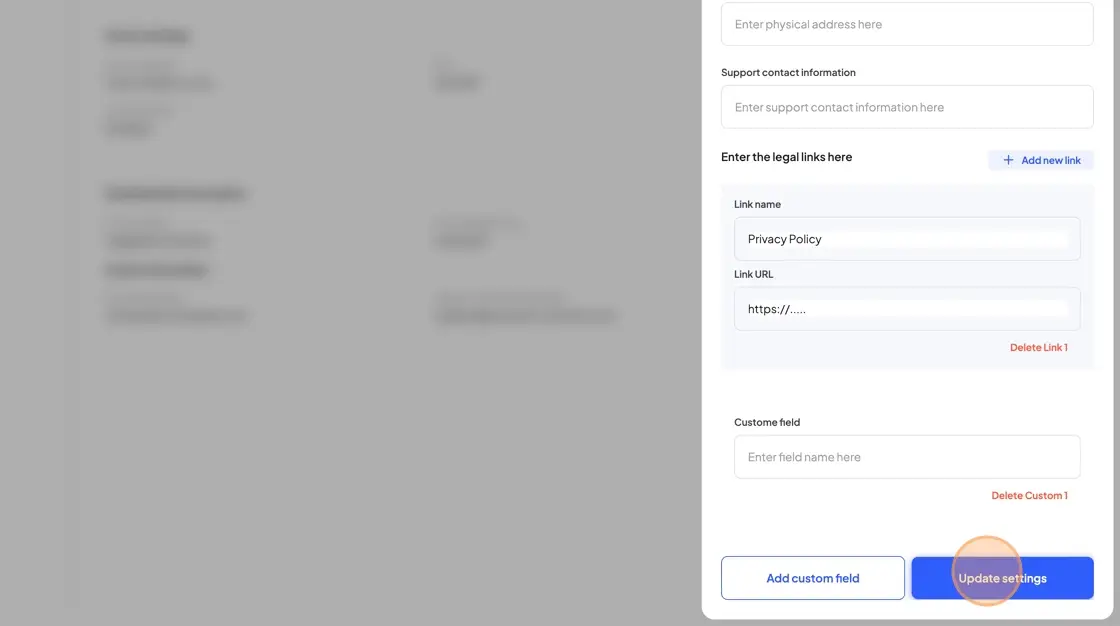Click the Link URL field showing https://.....
This screenshot has width=1120, height=626.
click(906, 309)
